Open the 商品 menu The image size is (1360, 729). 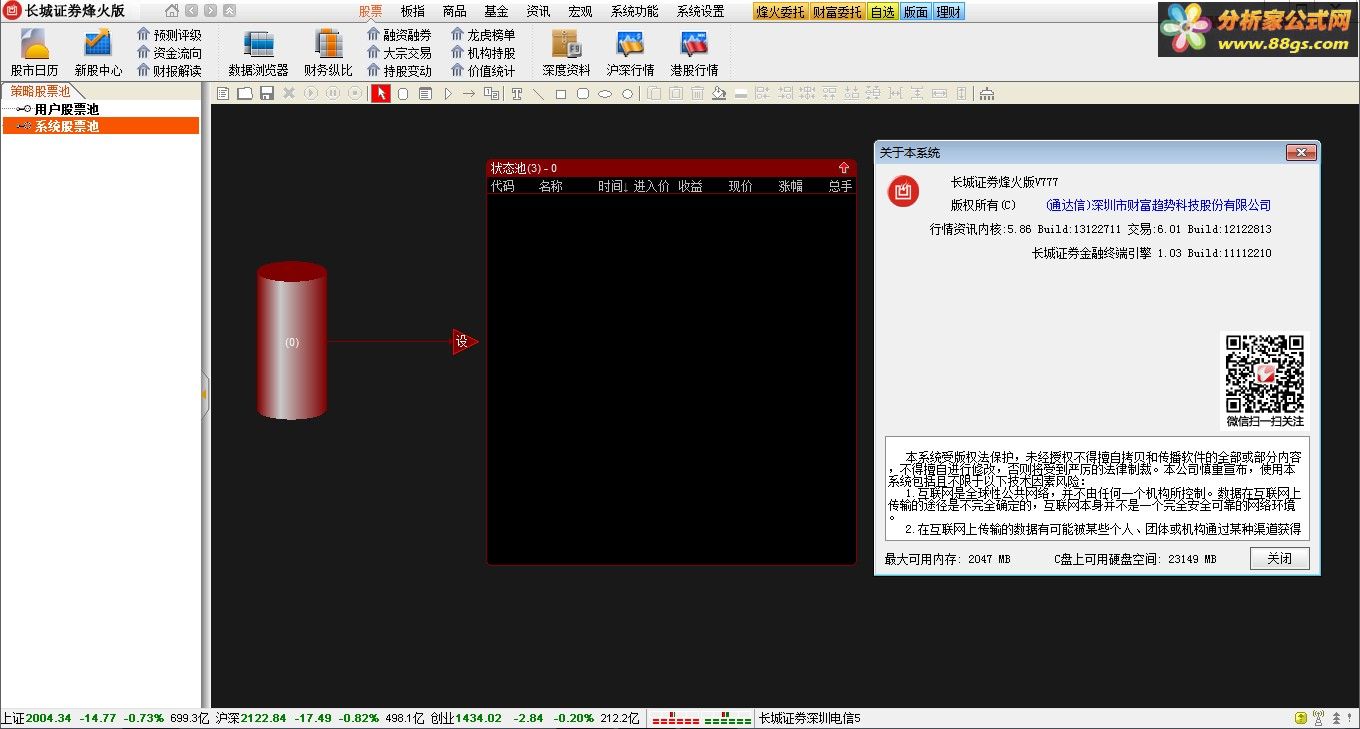(x=455, y=12)
